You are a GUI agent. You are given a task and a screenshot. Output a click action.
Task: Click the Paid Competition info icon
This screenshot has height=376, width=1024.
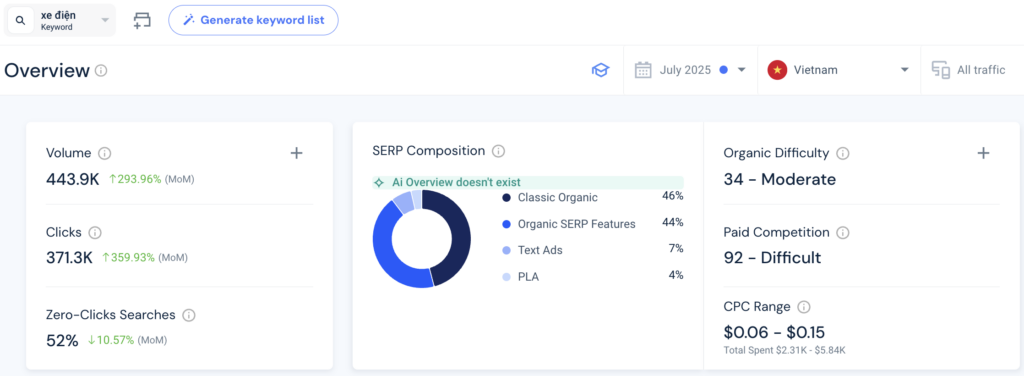843,232
